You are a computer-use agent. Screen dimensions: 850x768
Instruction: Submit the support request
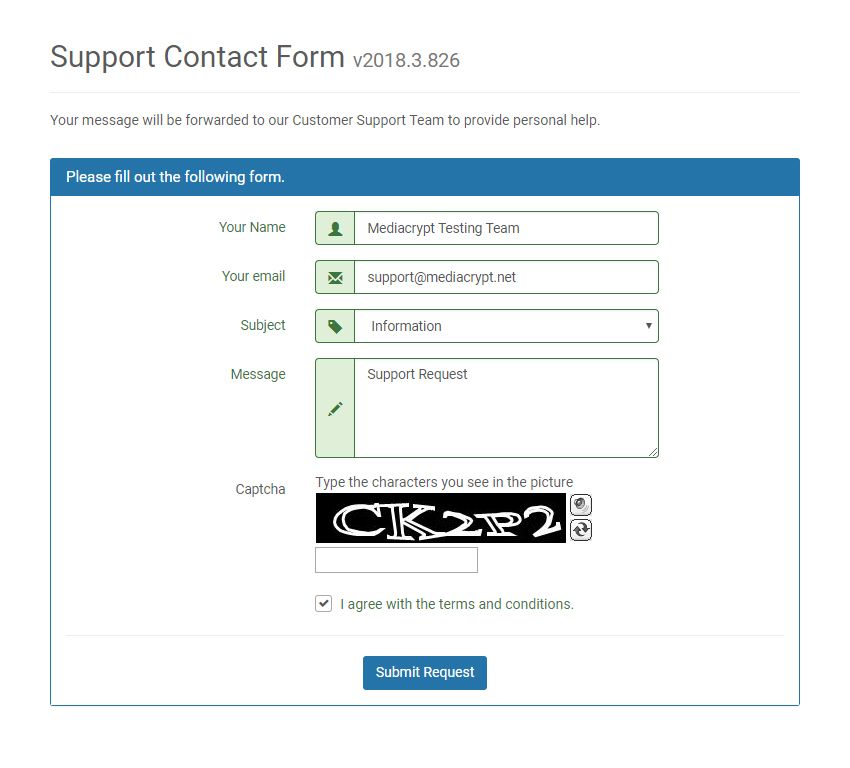424,673
